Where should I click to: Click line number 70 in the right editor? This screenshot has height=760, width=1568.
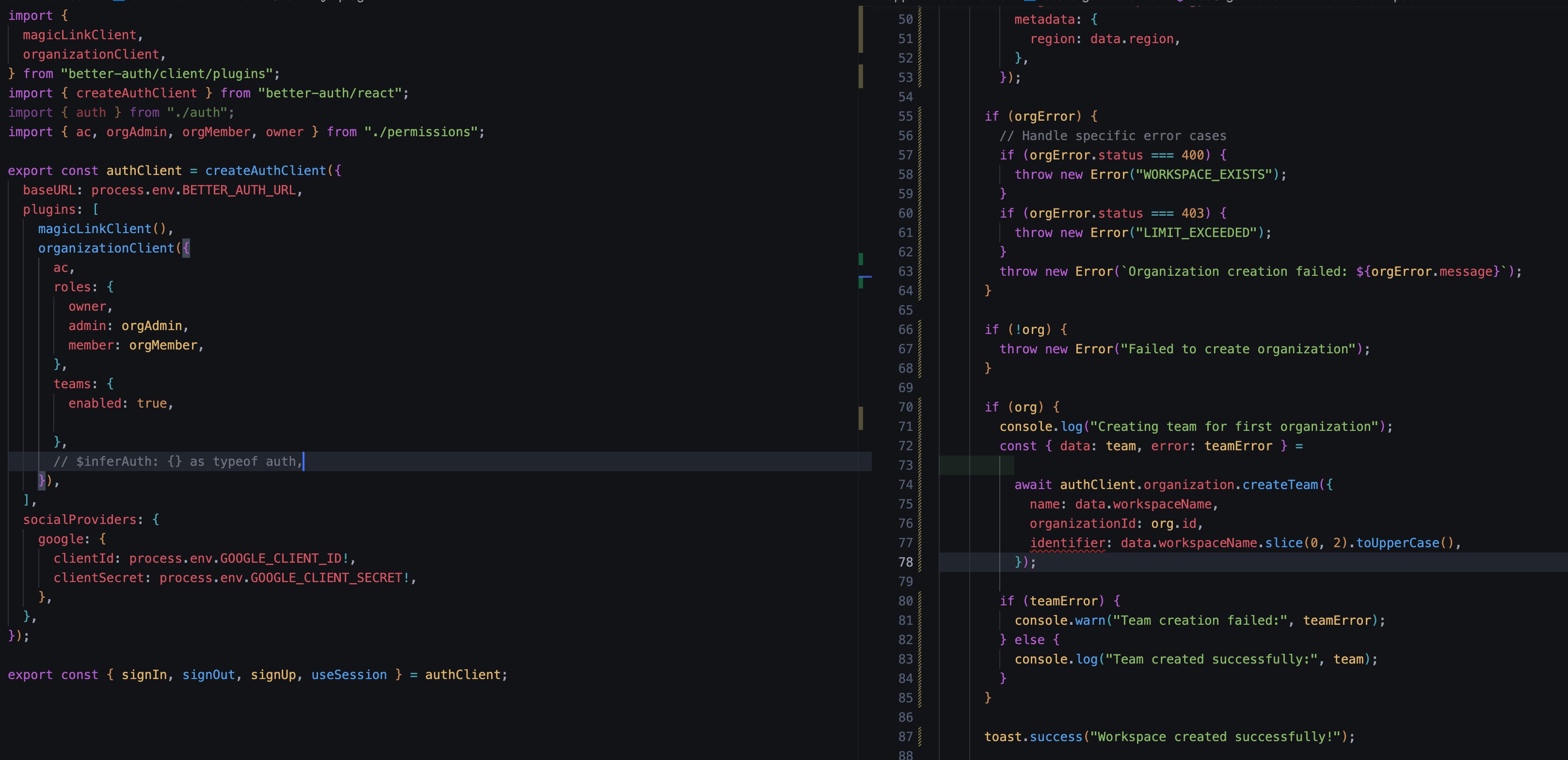pyautogui.click(x=905, y=407)
